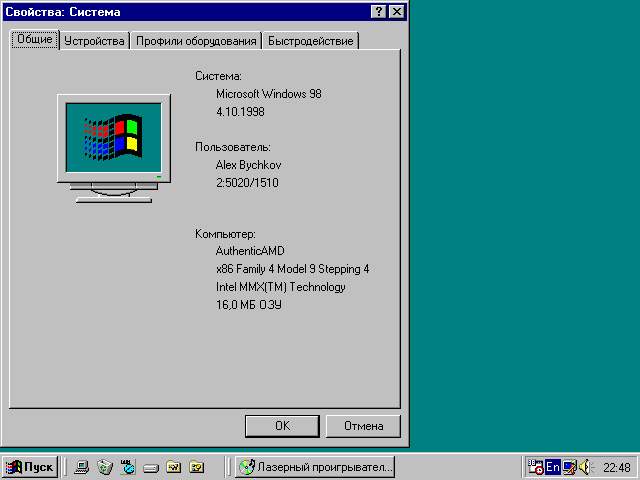Click the Отмена cancel button

coord(363,426)
